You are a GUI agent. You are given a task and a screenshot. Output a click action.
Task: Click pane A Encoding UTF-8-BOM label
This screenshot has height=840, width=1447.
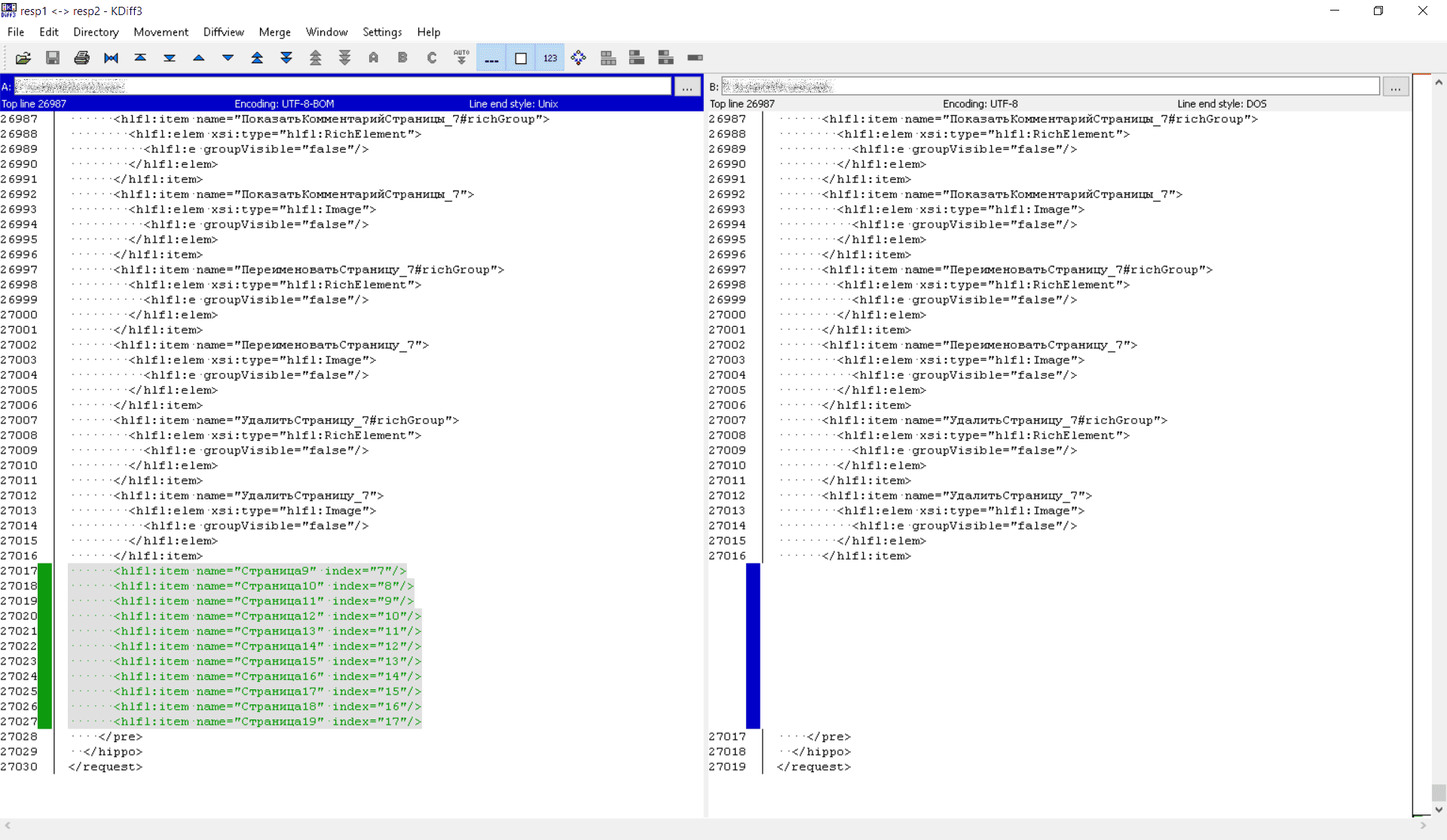pos(284,104)
